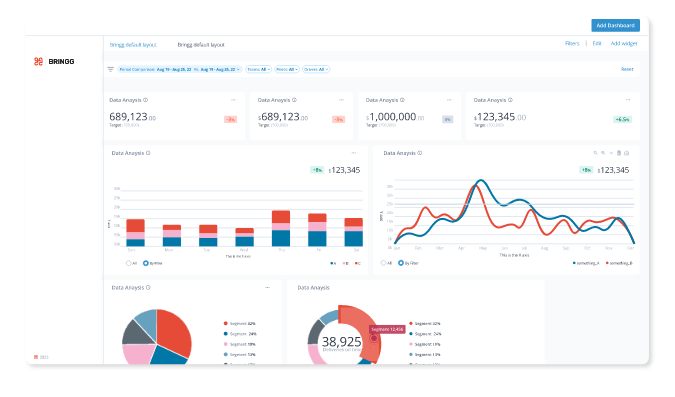
Task: Select By Filter radio under line chart
Action: [x=401, y=263]
